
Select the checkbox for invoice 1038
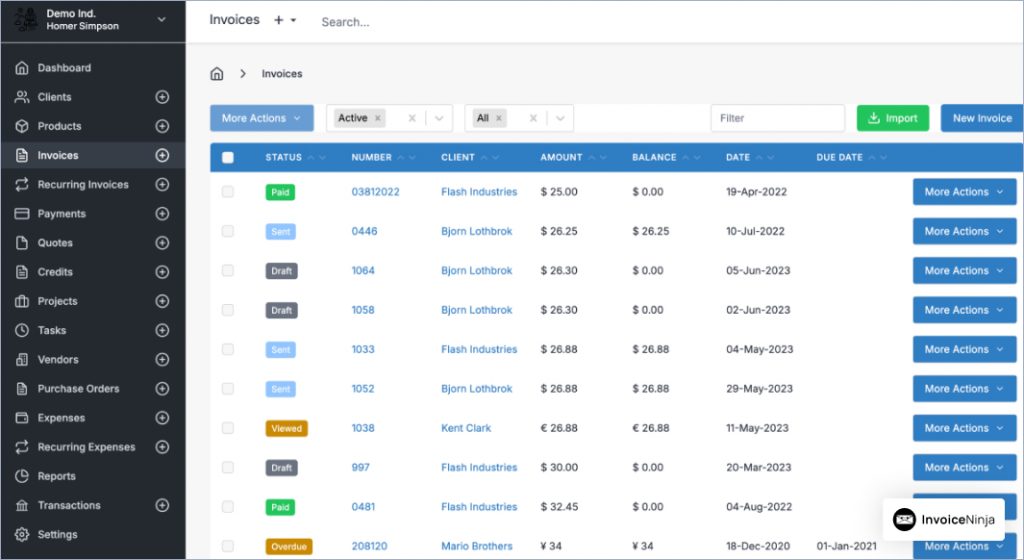point(228,428)
